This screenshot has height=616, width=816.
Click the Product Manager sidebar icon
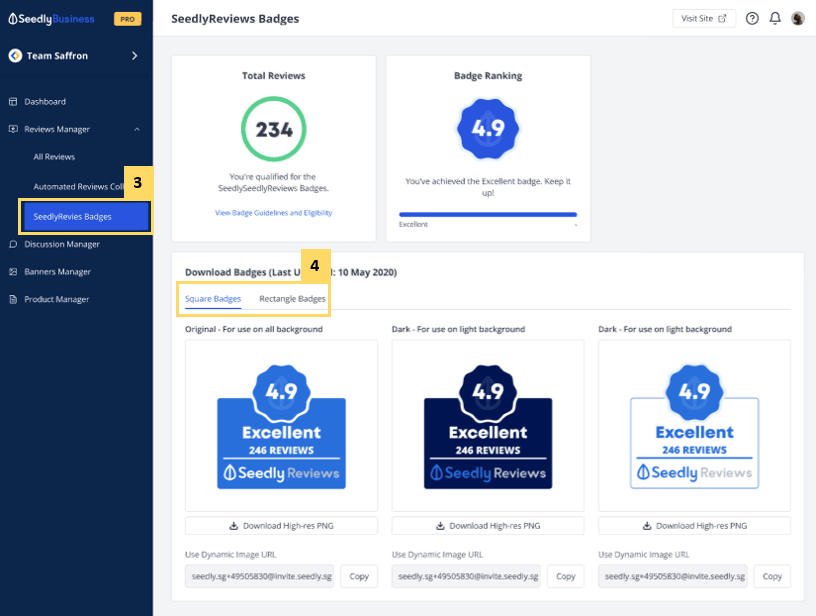click(13, 299)
